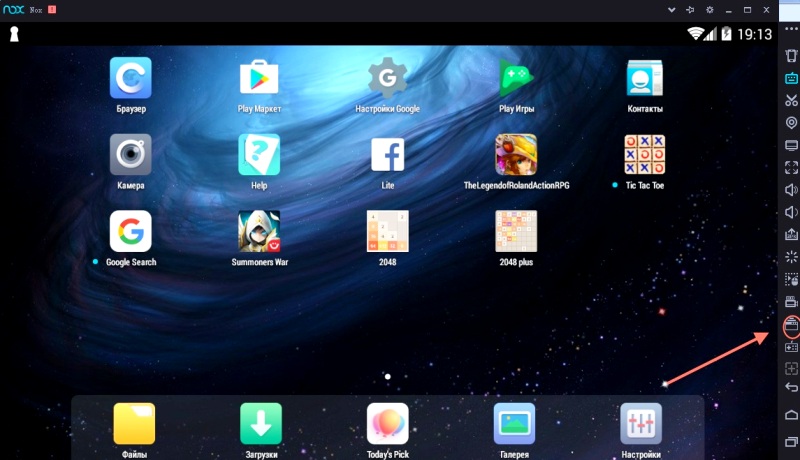Click the add APK file icon
The image size is (800, 460).
[x=791, y=235]
